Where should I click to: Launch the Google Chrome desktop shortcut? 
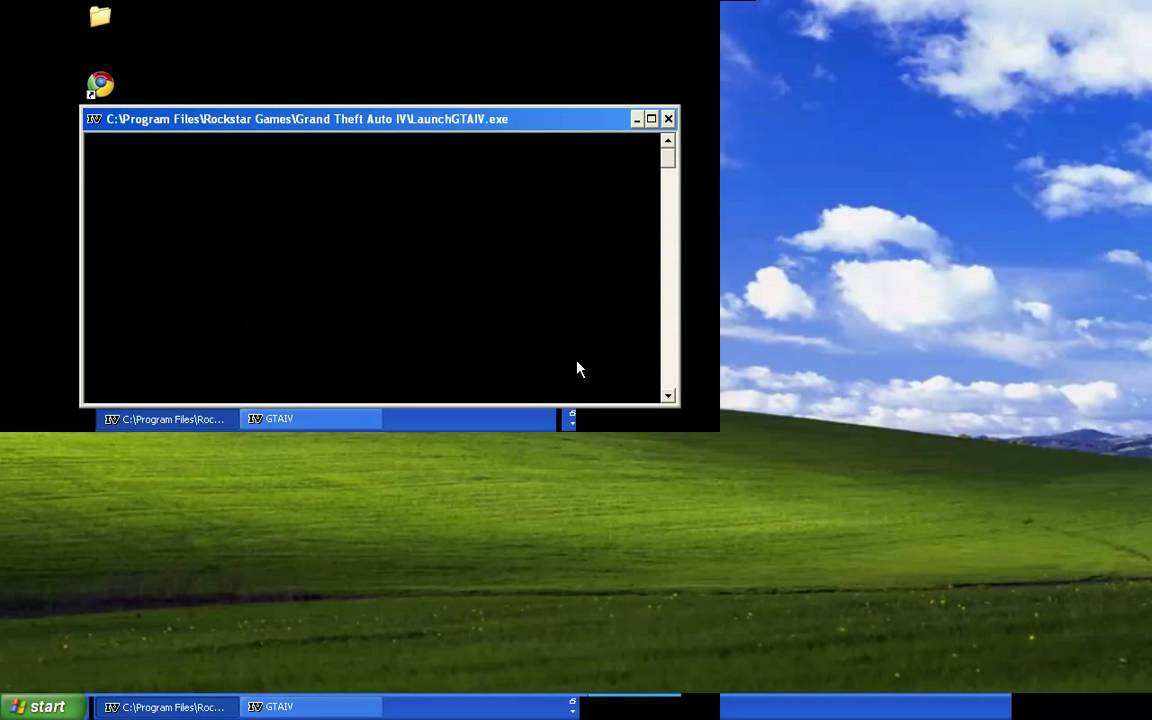pos(100,84)
